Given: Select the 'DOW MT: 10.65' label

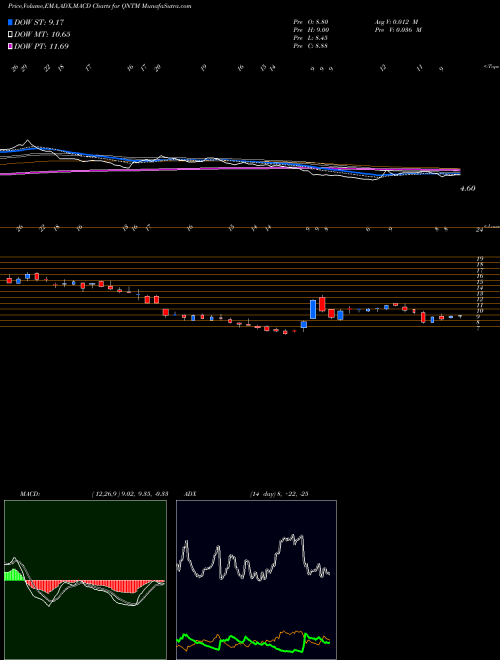Looking at the screenshot, I should [42, 35].
